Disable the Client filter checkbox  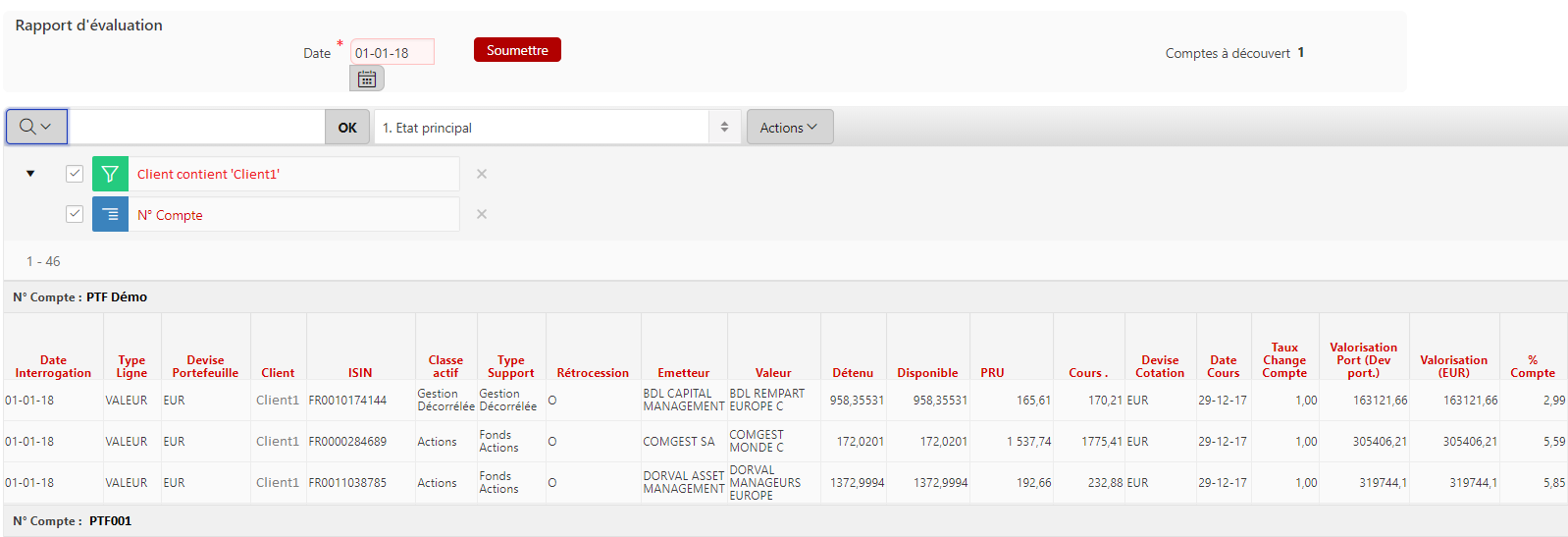click(x=75, y=174)
